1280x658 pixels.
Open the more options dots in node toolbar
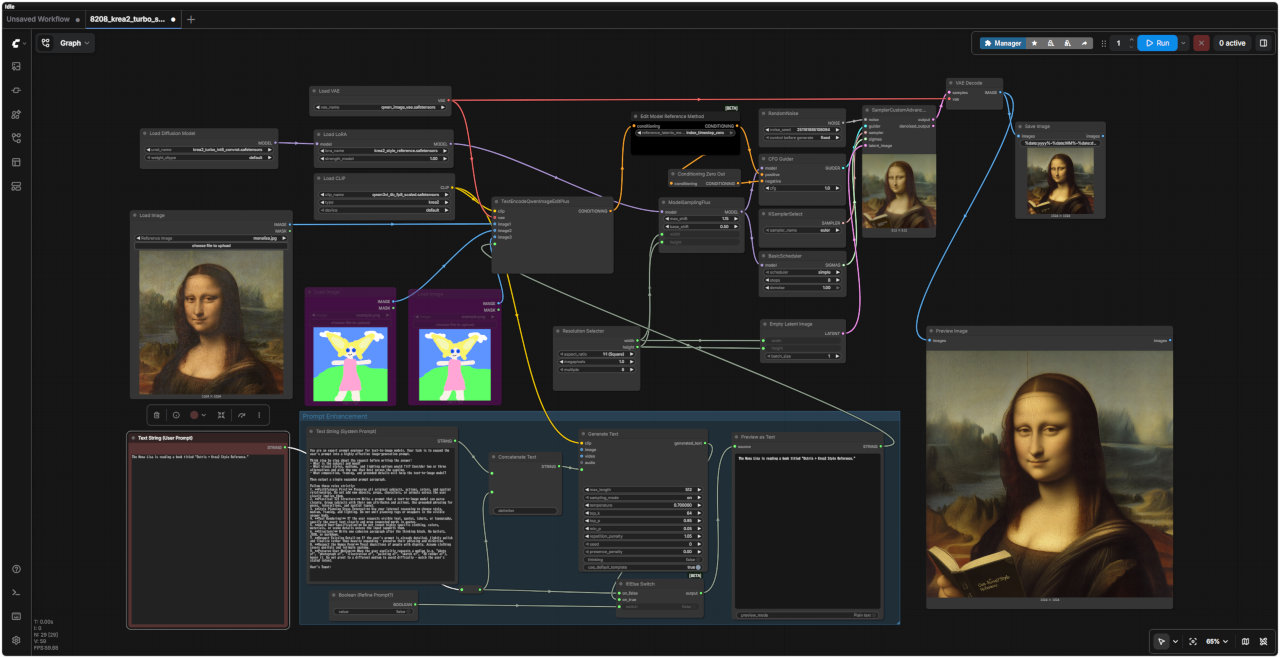tap(259, 415)
